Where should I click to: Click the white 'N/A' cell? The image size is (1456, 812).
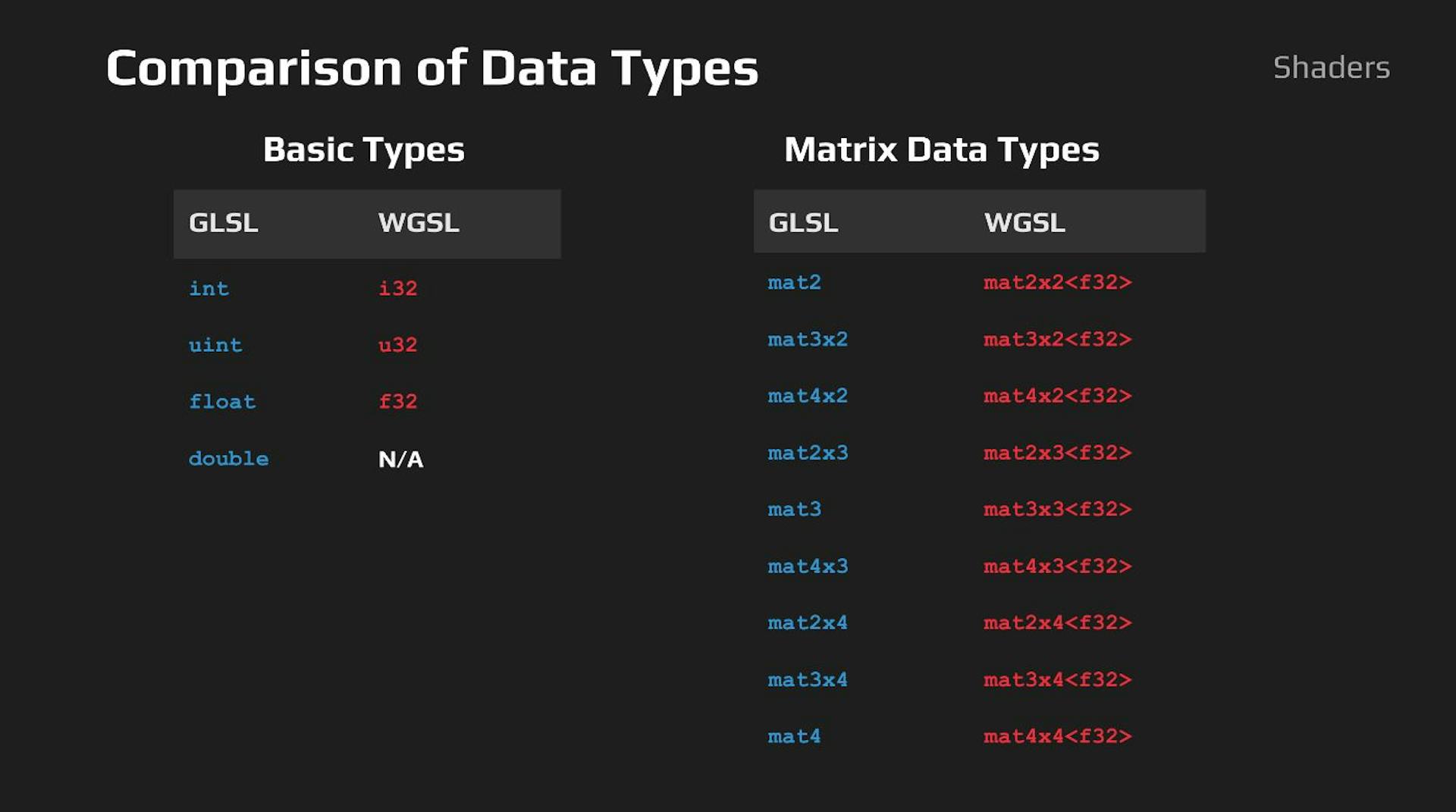pos(400,459)
